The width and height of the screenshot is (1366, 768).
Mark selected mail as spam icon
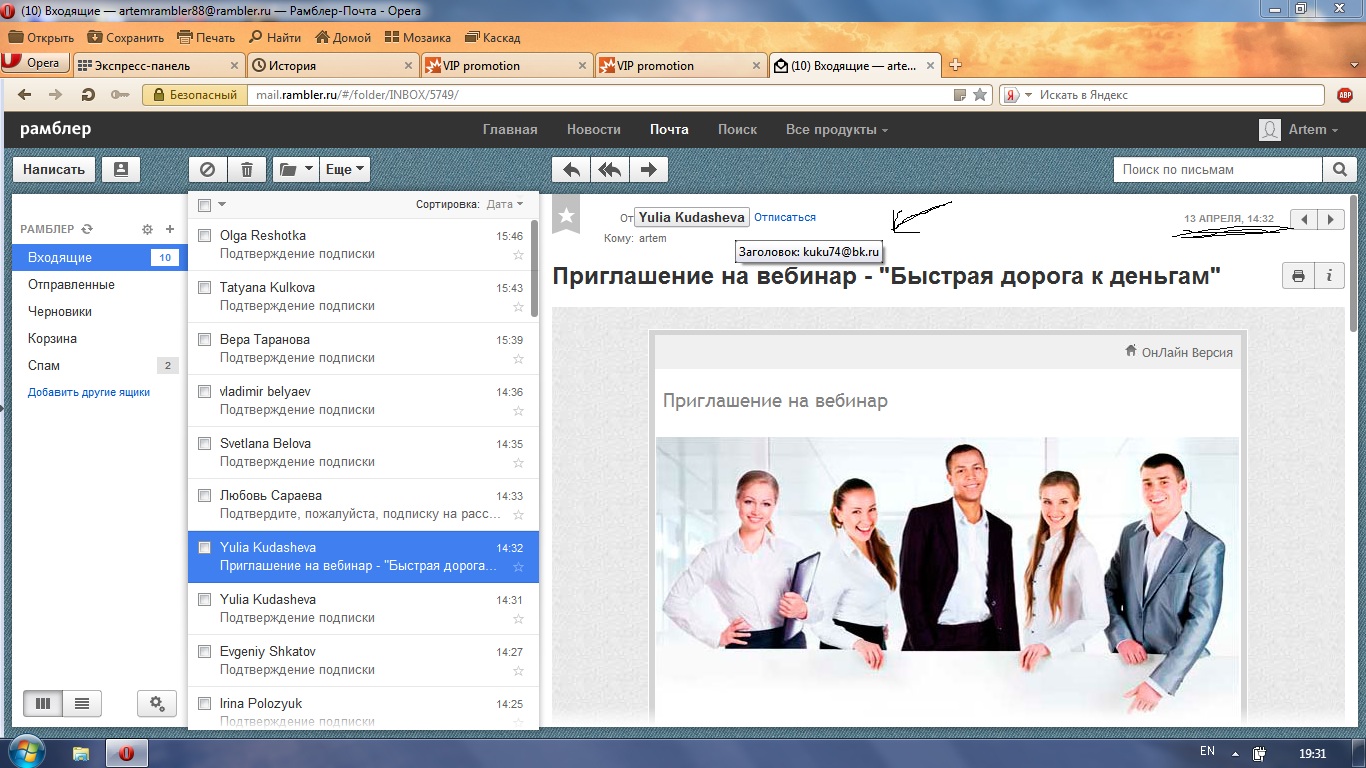pos(208,169)
